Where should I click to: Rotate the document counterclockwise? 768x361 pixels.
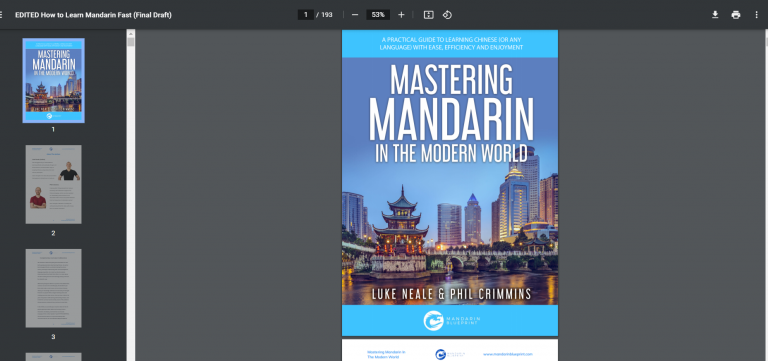pos(447,15)
